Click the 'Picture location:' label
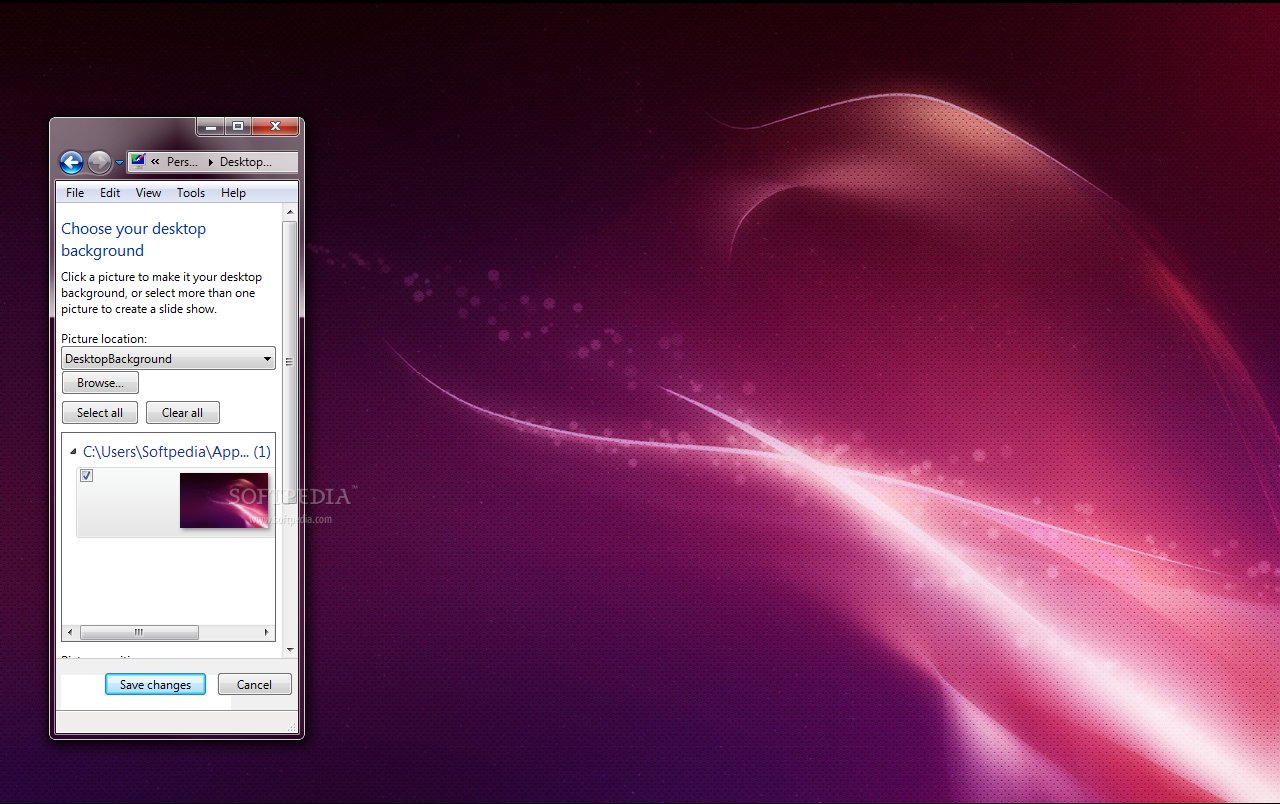Image resolution: width=1280 pixels, height=804 pixels. point(104,339)
